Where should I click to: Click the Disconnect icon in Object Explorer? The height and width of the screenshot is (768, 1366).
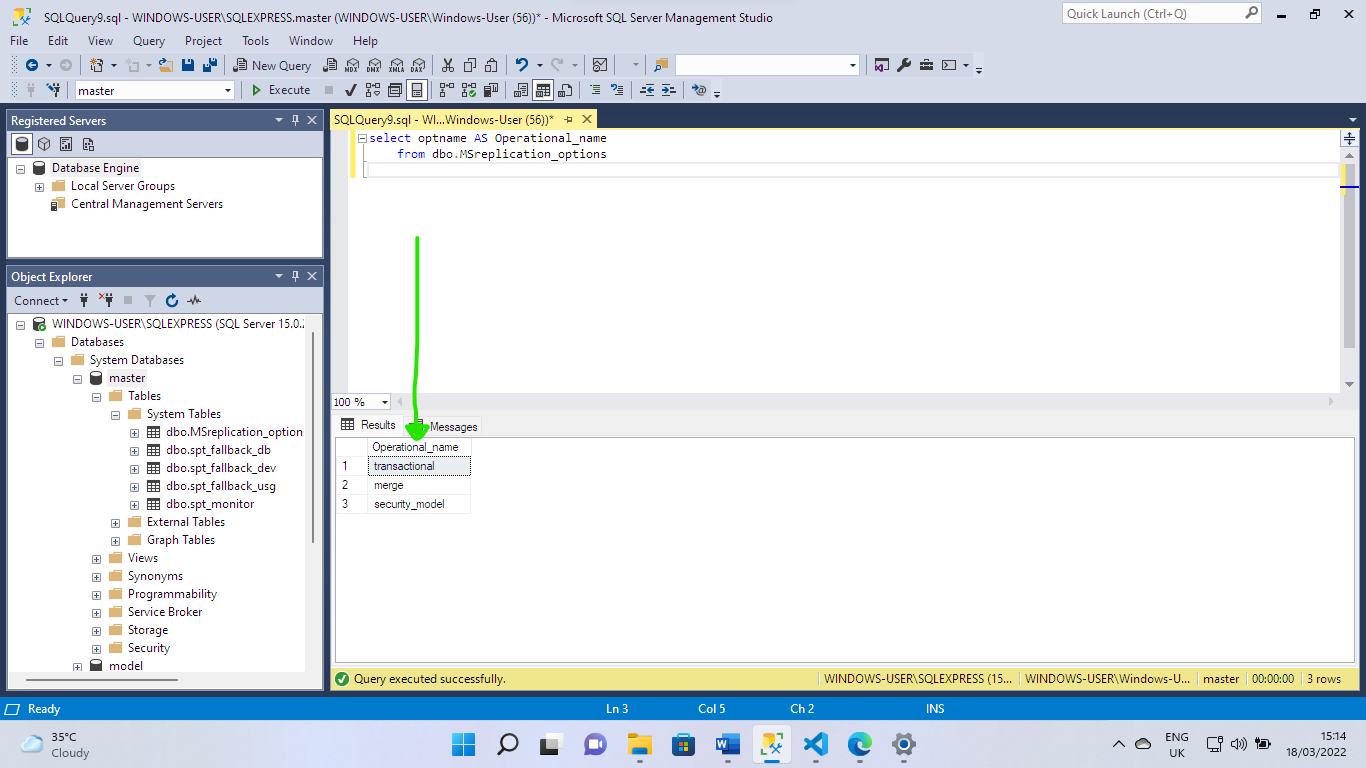106,300
